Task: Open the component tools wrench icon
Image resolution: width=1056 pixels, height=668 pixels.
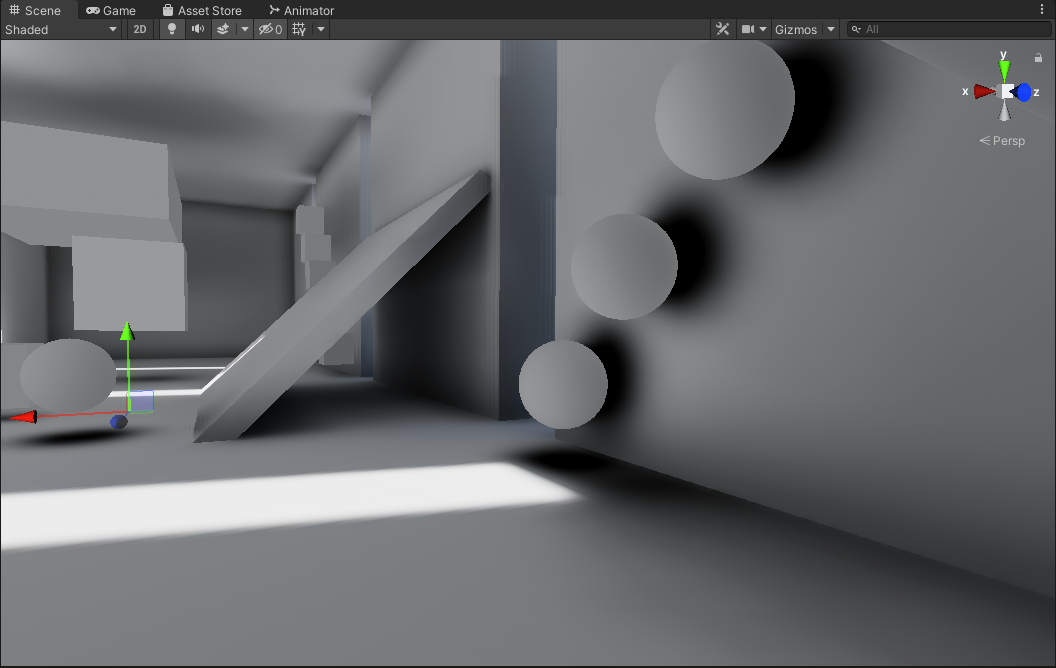Action: click(723, 29)
